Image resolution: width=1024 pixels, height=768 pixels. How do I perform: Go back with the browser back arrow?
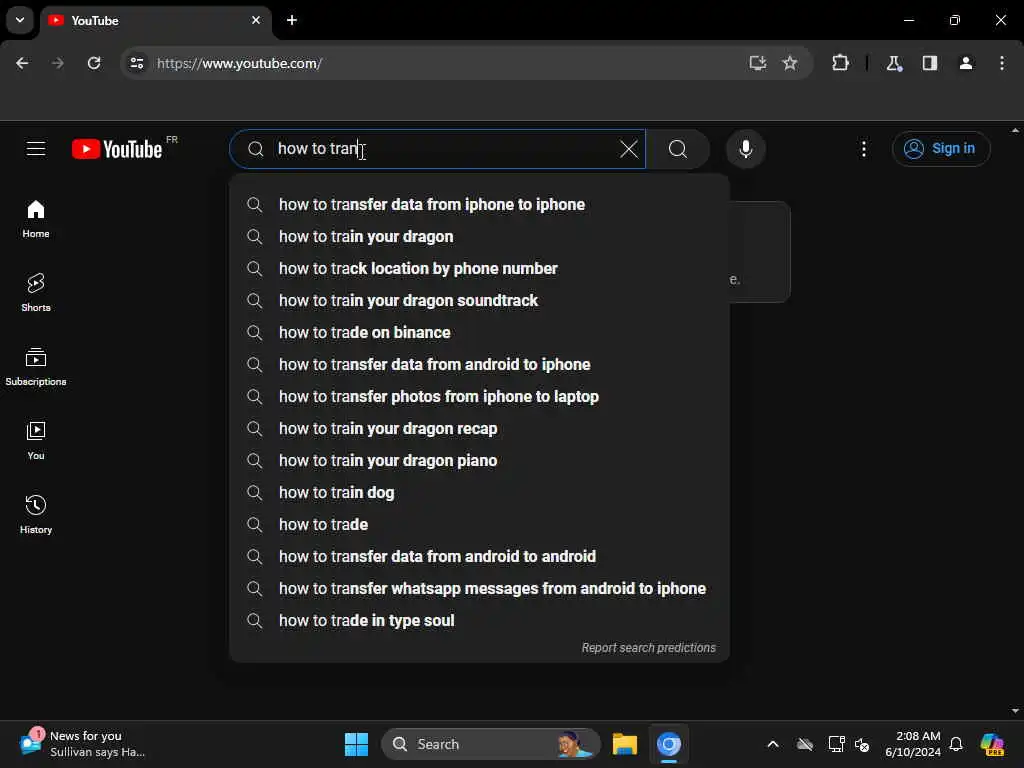tap(22, 63)
